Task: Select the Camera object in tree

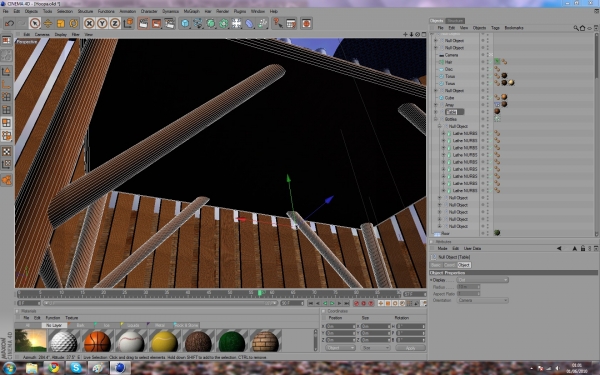Action: [451, 55]
